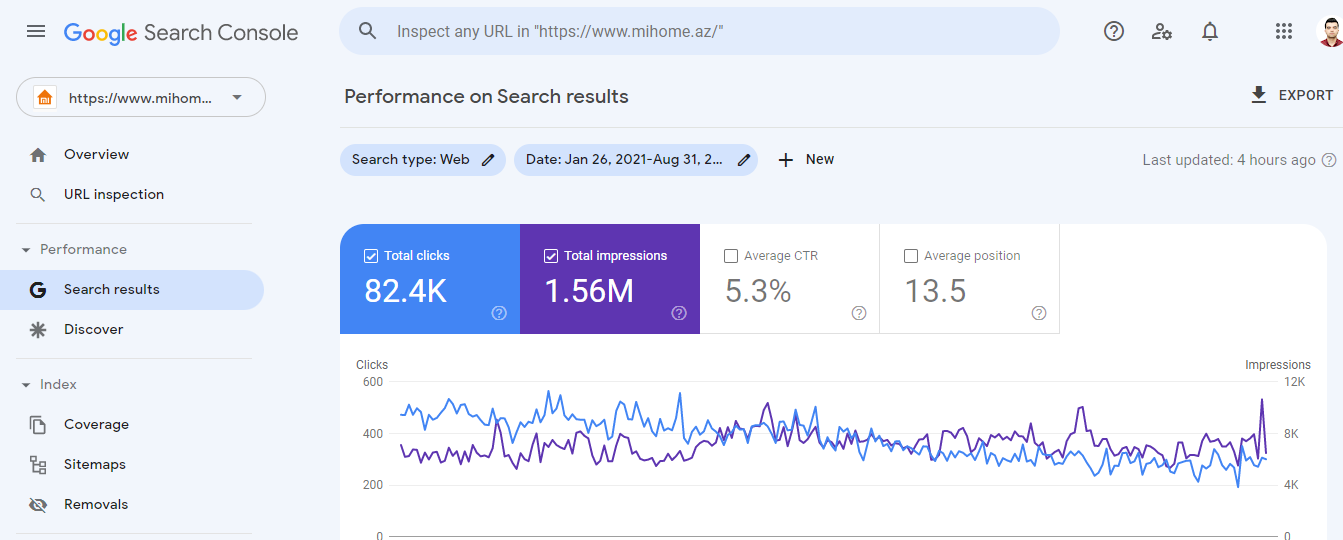This screenshot has width=1343, height=540.
Task: Click help icon on Total impressions card
Action: (679, 313)
